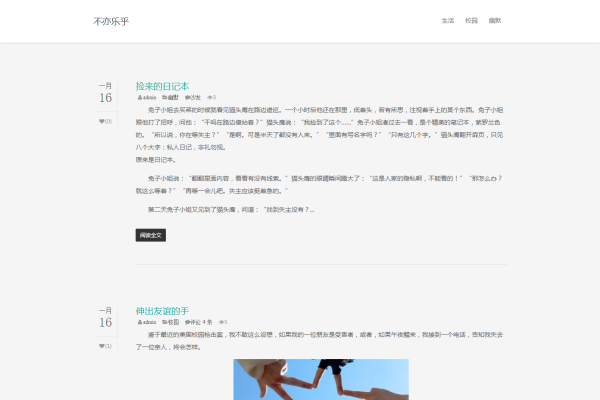Viewport: 600px width, 400px height.
Task: Click the 不亦乐乎 site title
Action: 111,20
